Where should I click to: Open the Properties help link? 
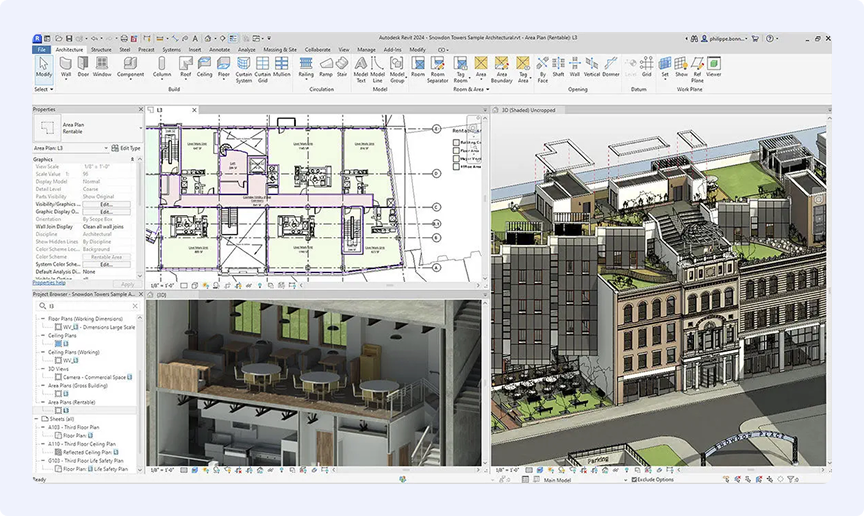tap(50, 283)
